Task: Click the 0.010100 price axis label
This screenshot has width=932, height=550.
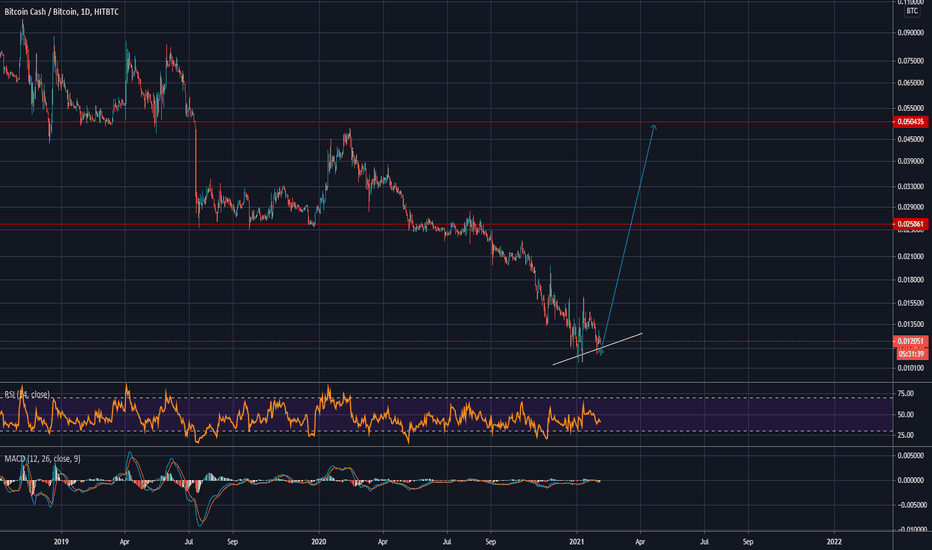Action: click(x=911, y=368)
